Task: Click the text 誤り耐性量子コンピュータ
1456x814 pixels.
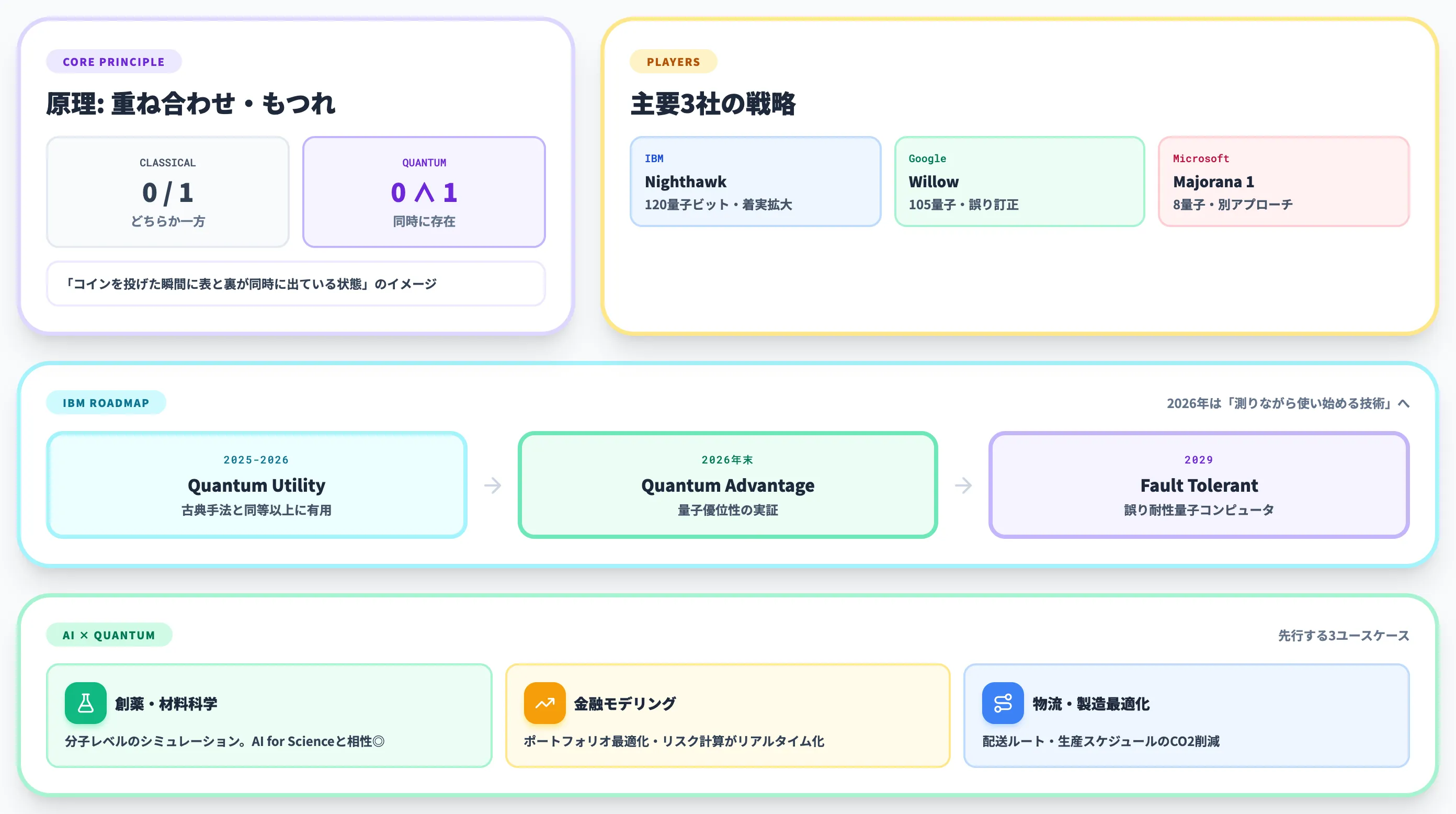Action: (1199, 511)
